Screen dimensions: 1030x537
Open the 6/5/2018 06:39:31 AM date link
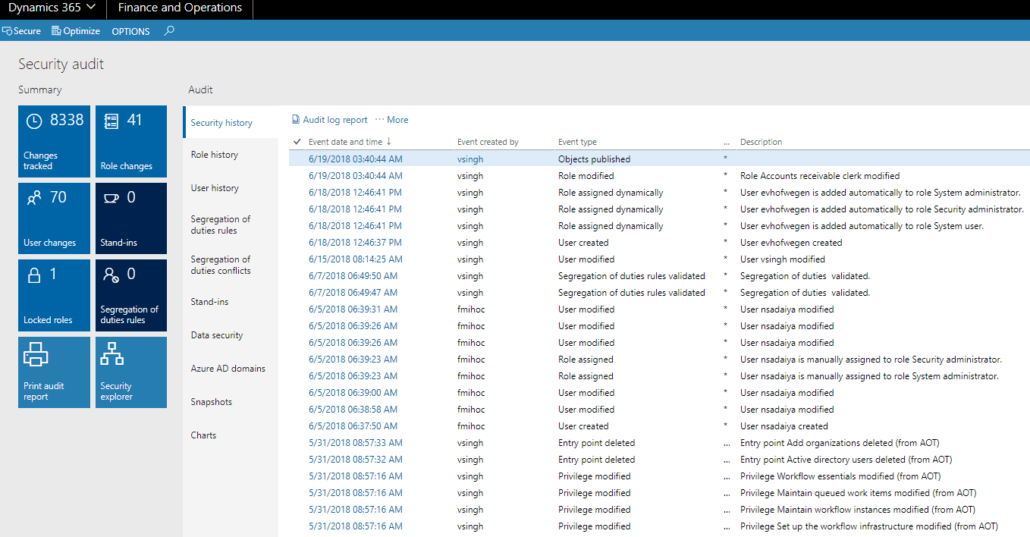tap(353, 309)
